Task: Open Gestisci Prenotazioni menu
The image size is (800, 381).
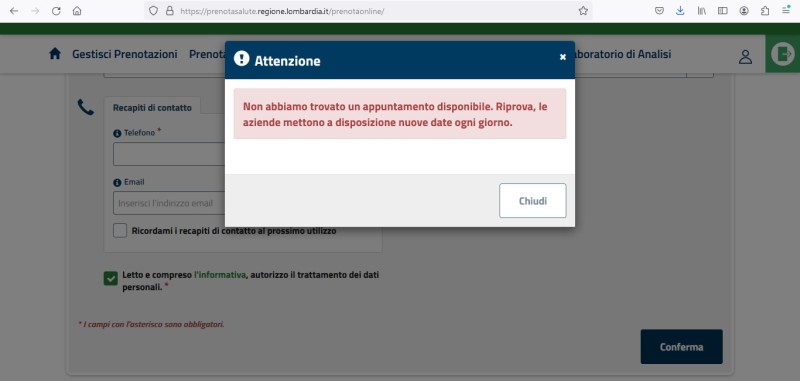Action: 124,54
